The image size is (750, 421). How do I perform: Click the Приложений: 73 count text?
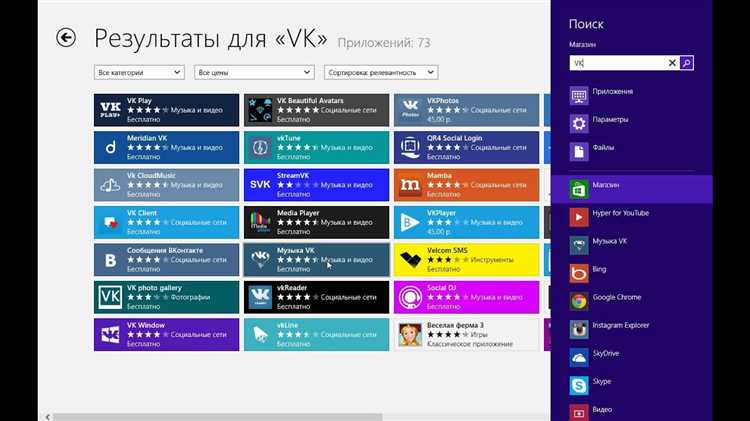(x=384, y=43)
